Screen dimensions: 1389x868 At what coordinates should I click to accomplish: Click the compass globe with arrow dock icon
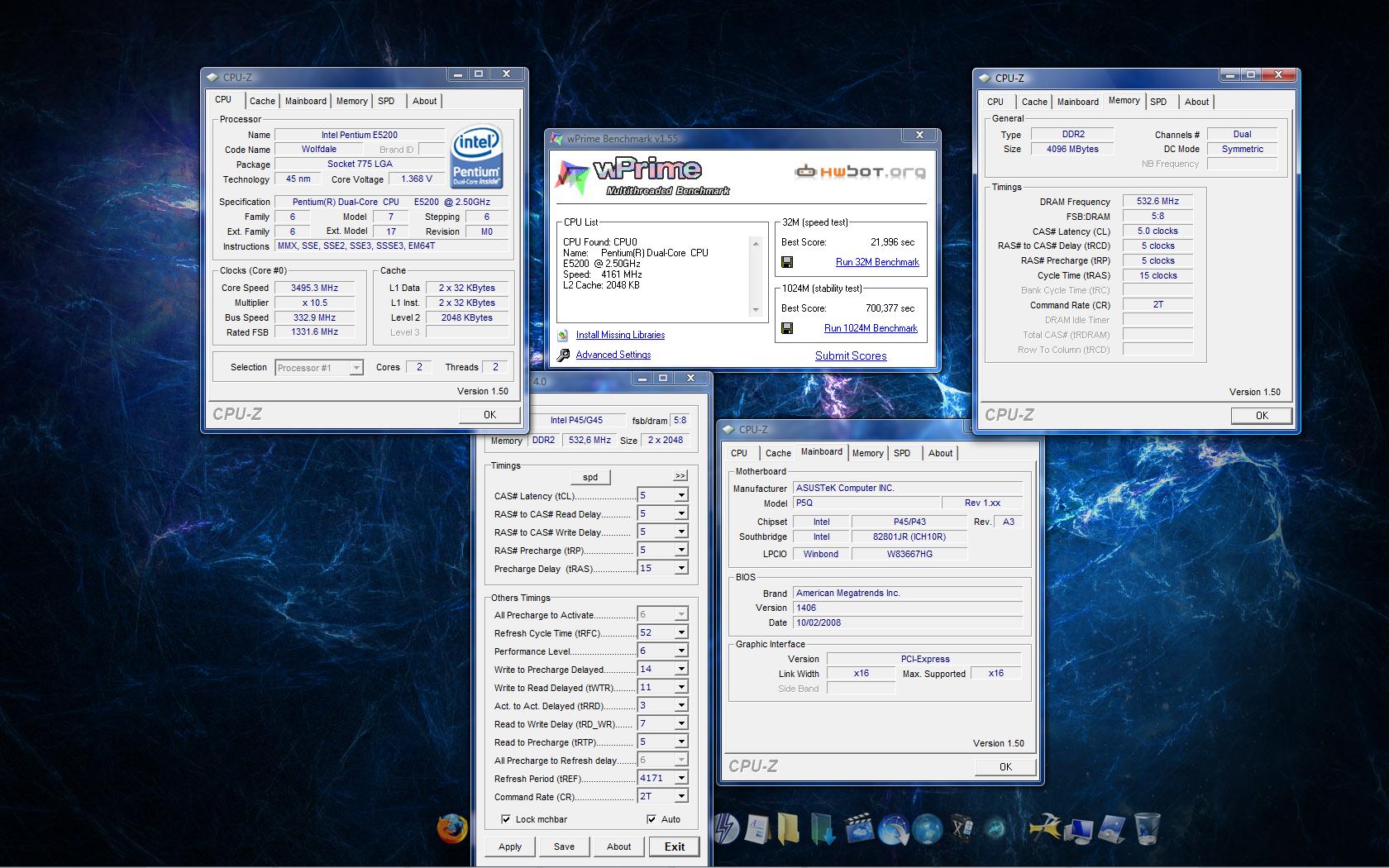[894, 829]
